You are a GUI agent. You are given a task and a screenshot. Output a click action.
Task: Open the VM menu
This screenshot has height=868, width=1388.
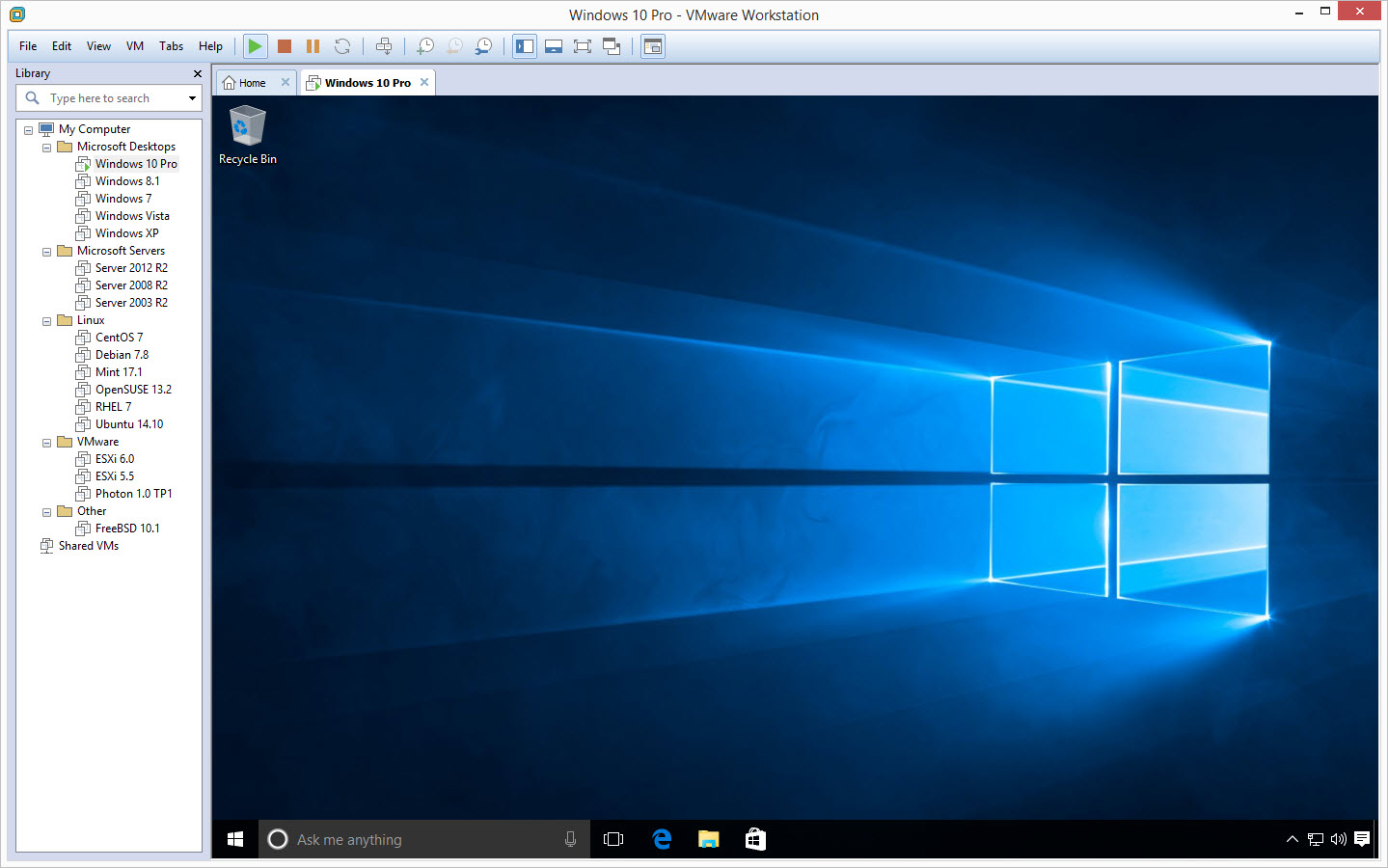pos(135,46)
